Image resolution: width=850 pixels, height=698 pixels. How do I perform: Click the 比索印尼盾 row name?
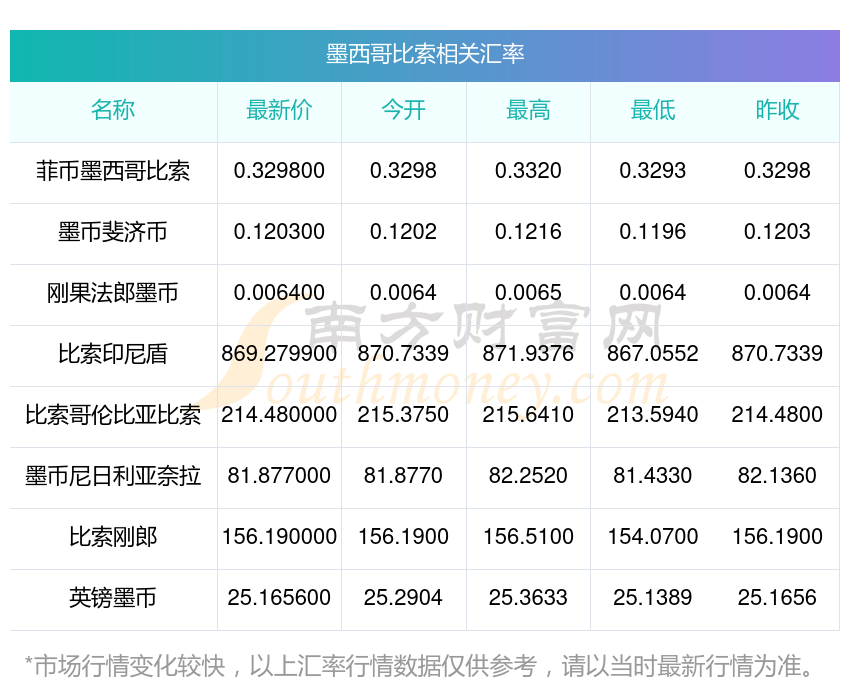tap(113, 354)
